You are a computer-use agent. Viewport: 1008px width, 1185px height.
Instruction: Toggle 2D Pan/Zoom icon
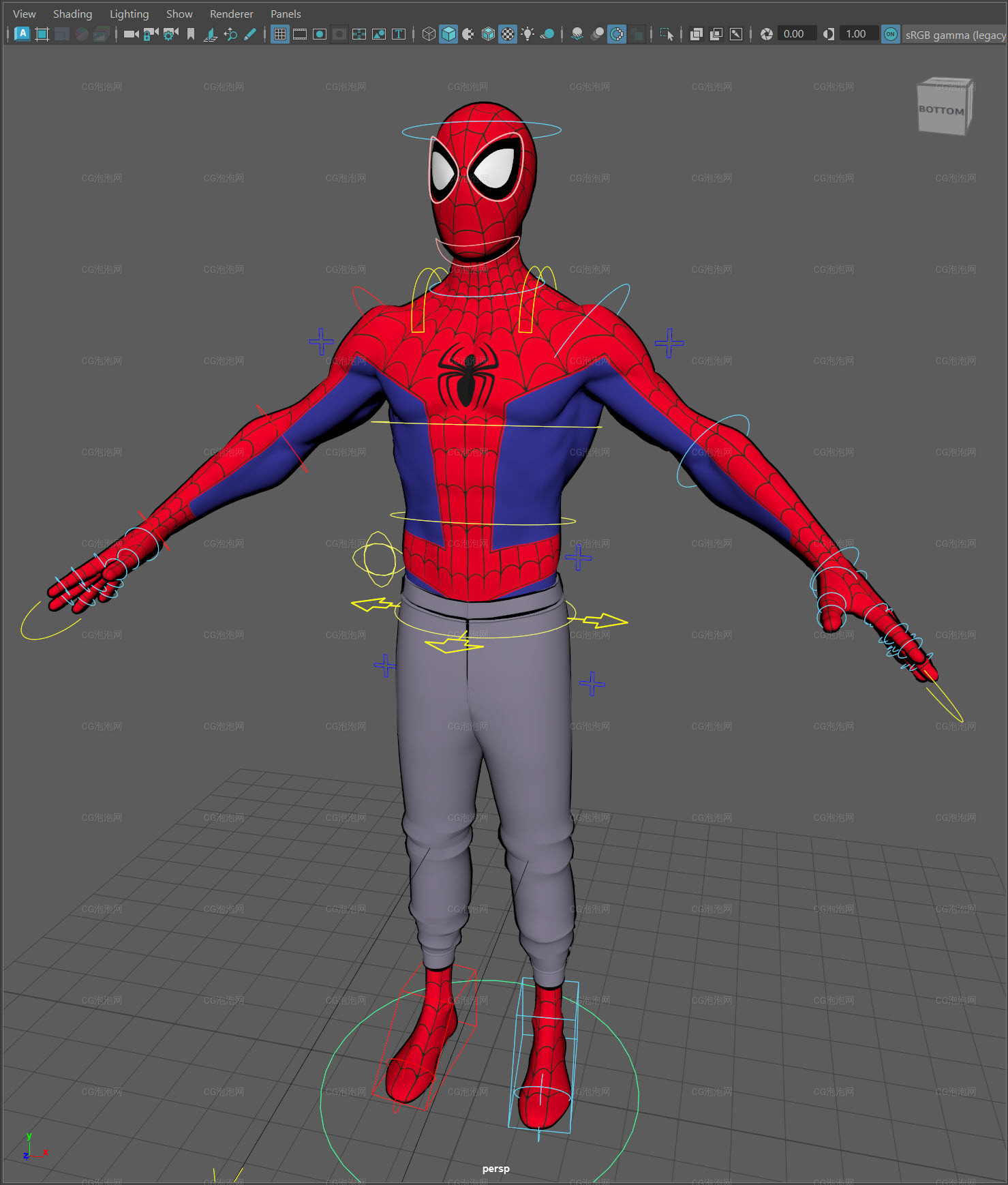coord(230,34)
